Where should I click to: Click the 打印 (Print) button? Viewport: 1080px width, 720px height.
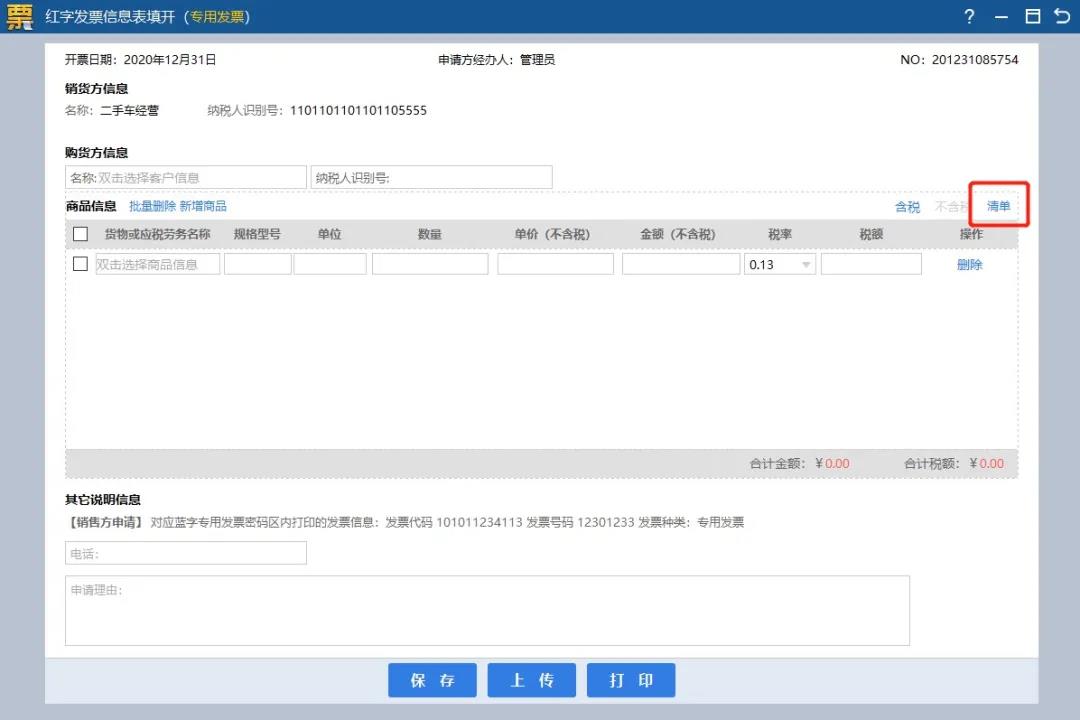click(631, 680)
